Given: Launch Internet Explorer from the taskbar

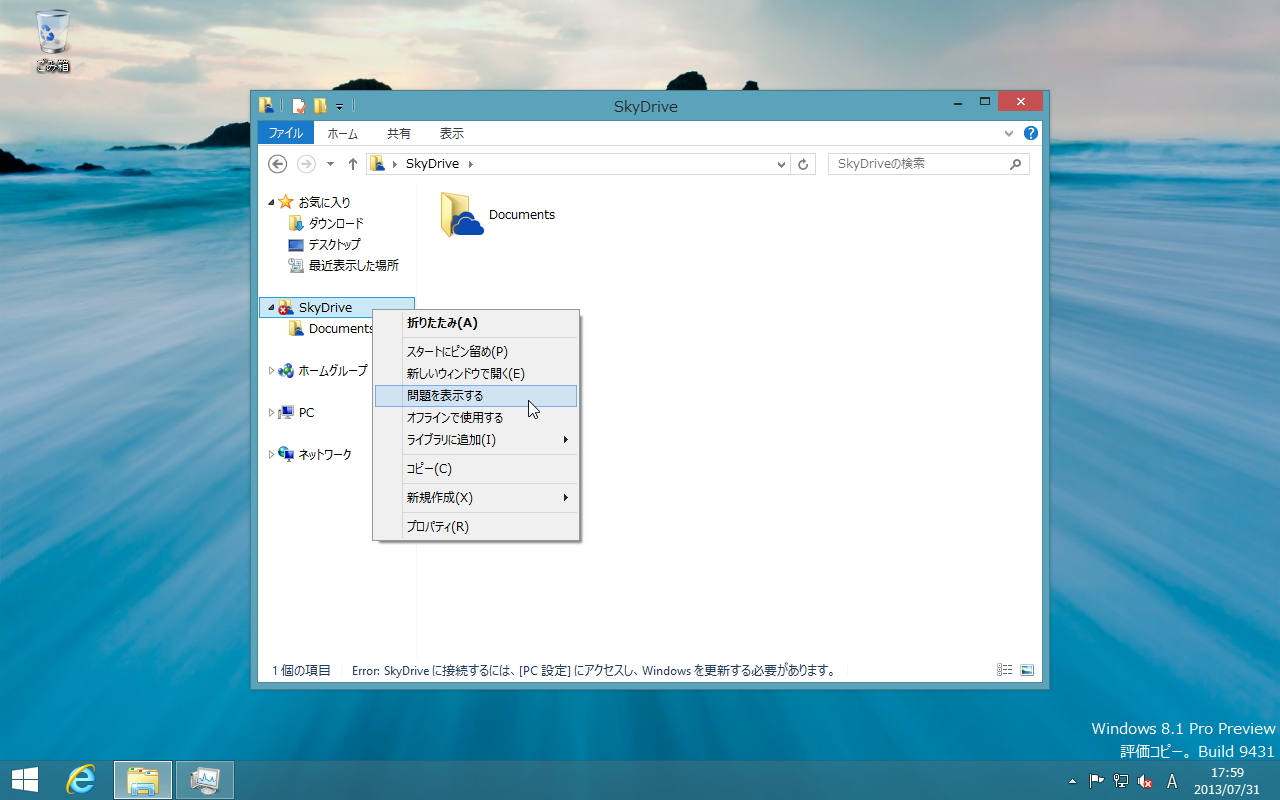Looking at the screenshot, I should 80,780.
